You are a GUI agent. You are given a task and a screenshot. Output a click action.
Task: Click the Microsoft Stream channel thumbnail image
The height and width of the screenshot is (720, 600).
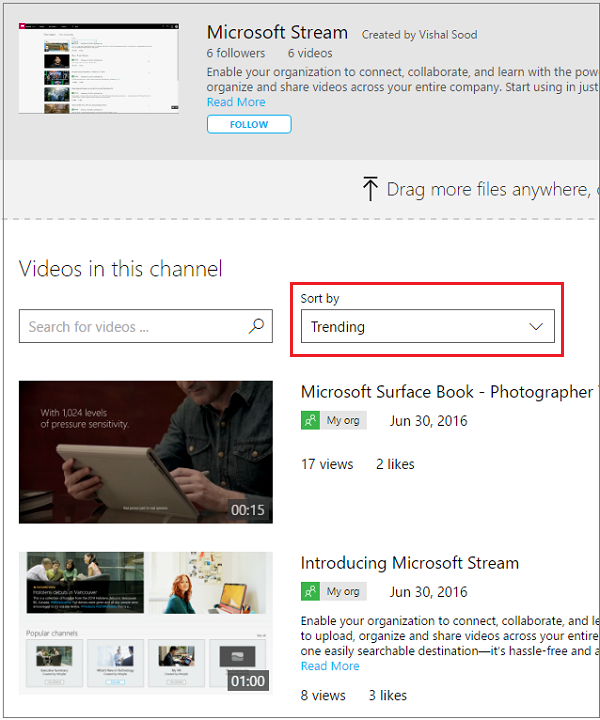click(99, 68)
